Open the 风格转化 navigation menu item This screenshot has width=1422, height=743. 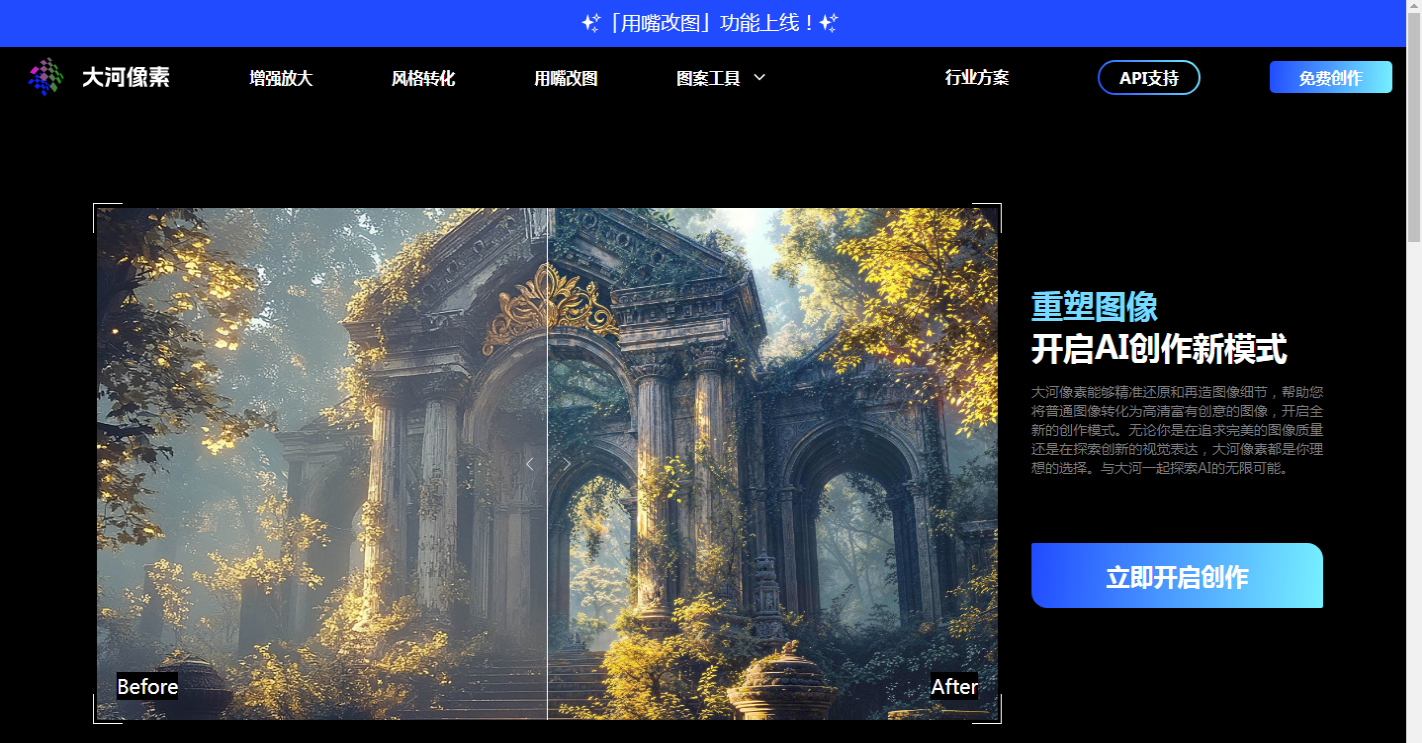tap(423, 77)
